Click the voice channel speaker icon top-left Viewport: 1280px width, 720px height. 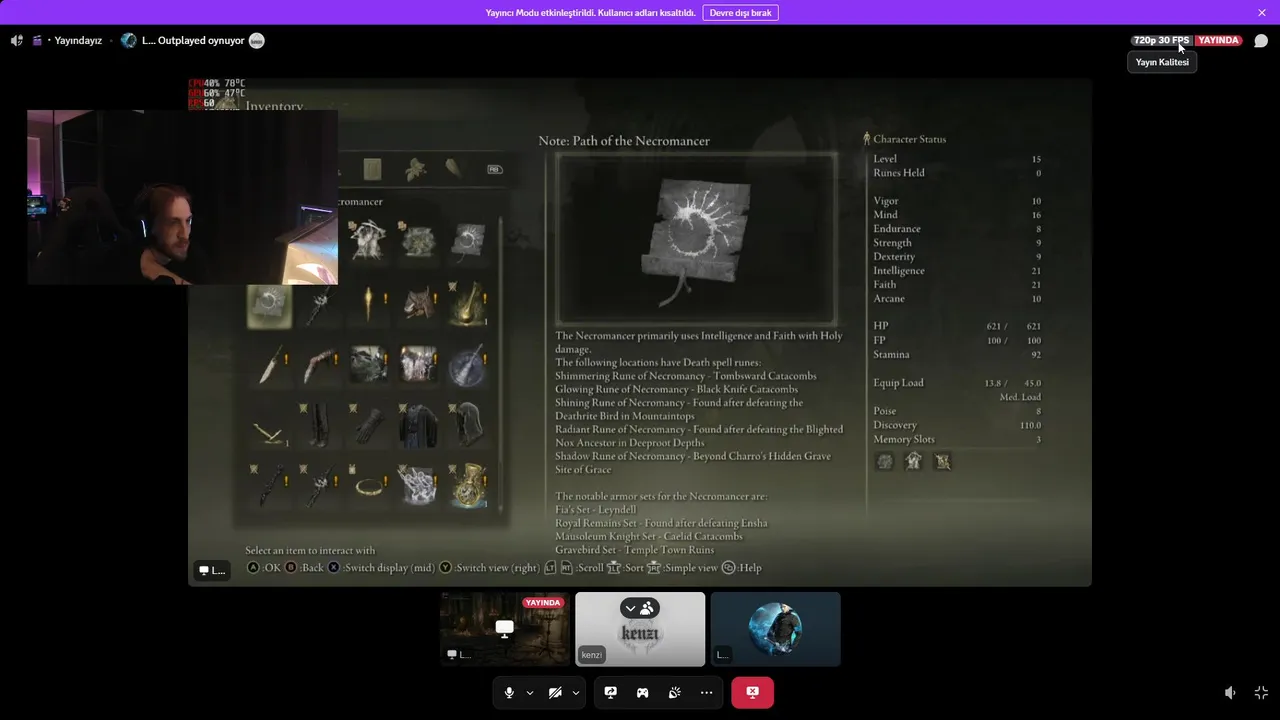16,41
